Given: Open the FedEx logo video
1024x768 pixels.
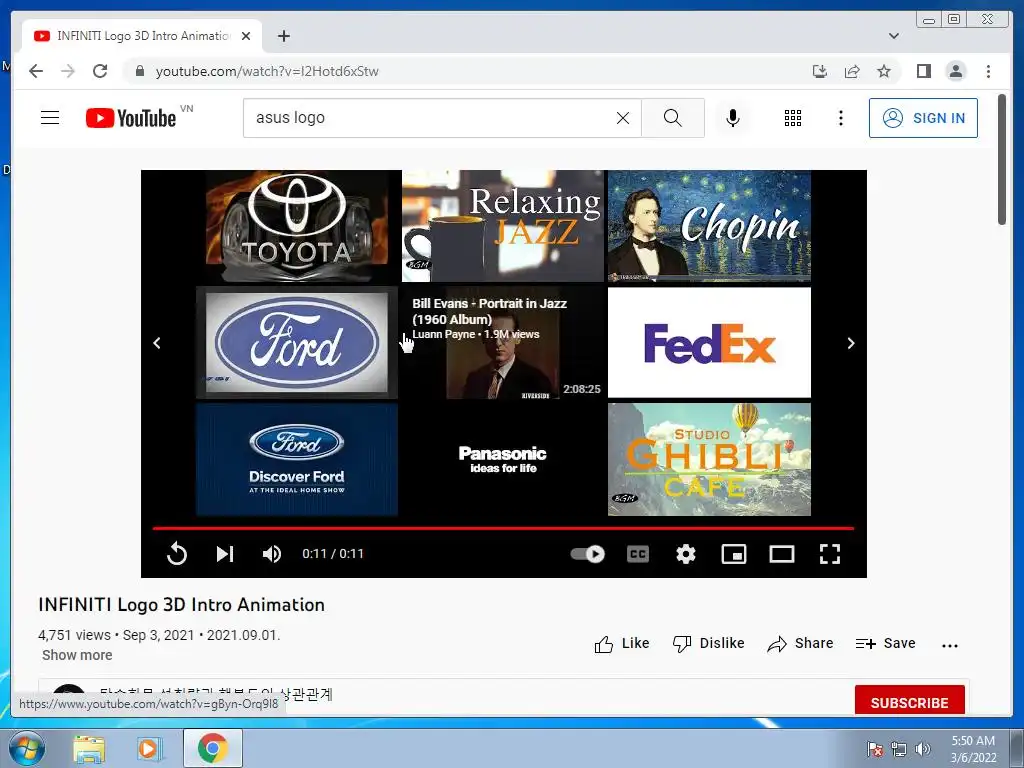Looking at the screenshot, I should [x=709, y=342].
